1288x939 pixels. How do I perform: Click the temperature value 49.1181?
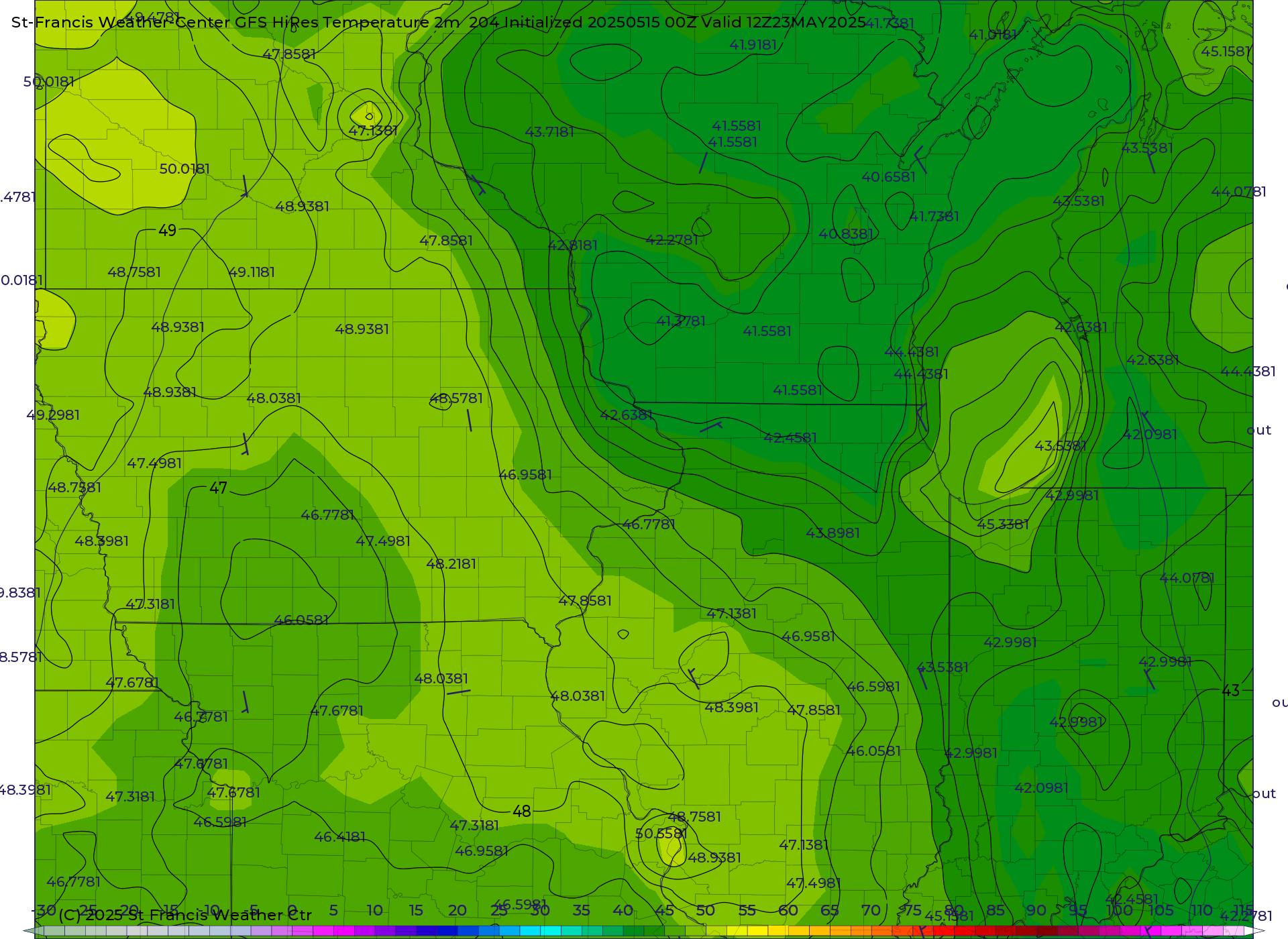252,272
